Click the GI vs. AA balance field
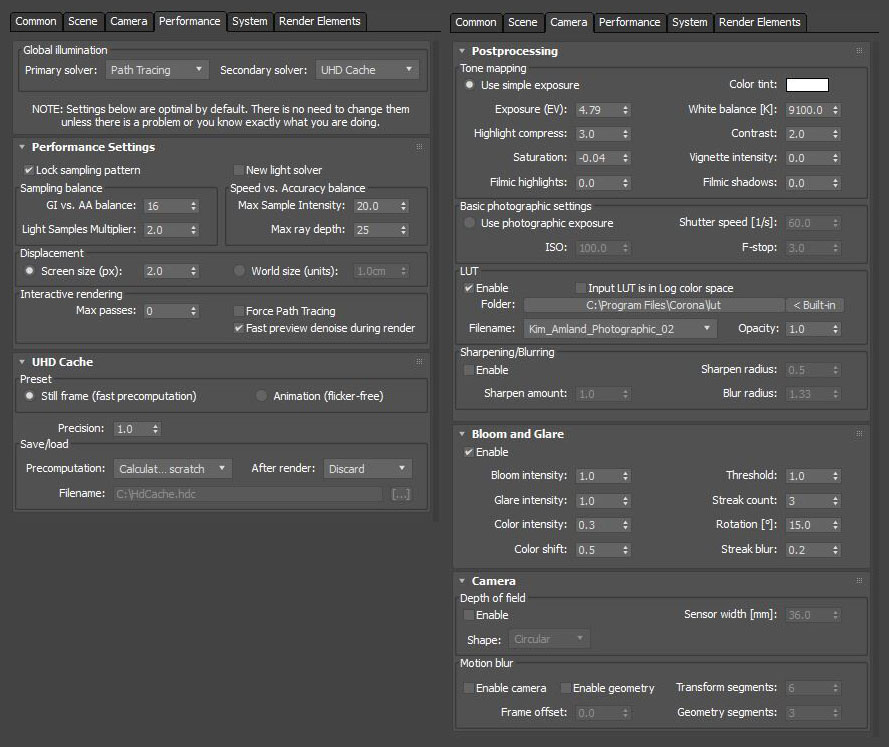Image resolution: width=889 pixels, height=747 pixels. click(167, 206)
